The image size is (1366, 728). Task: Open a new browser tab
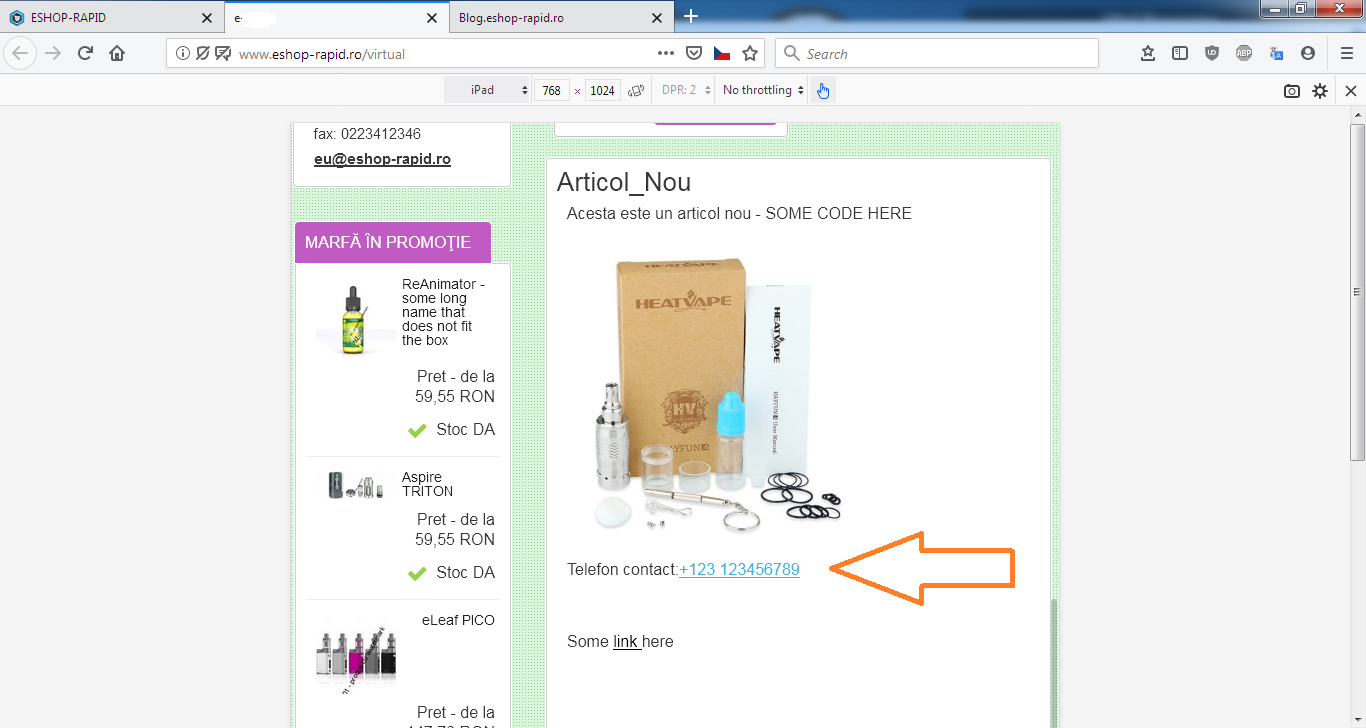(691, 16)
